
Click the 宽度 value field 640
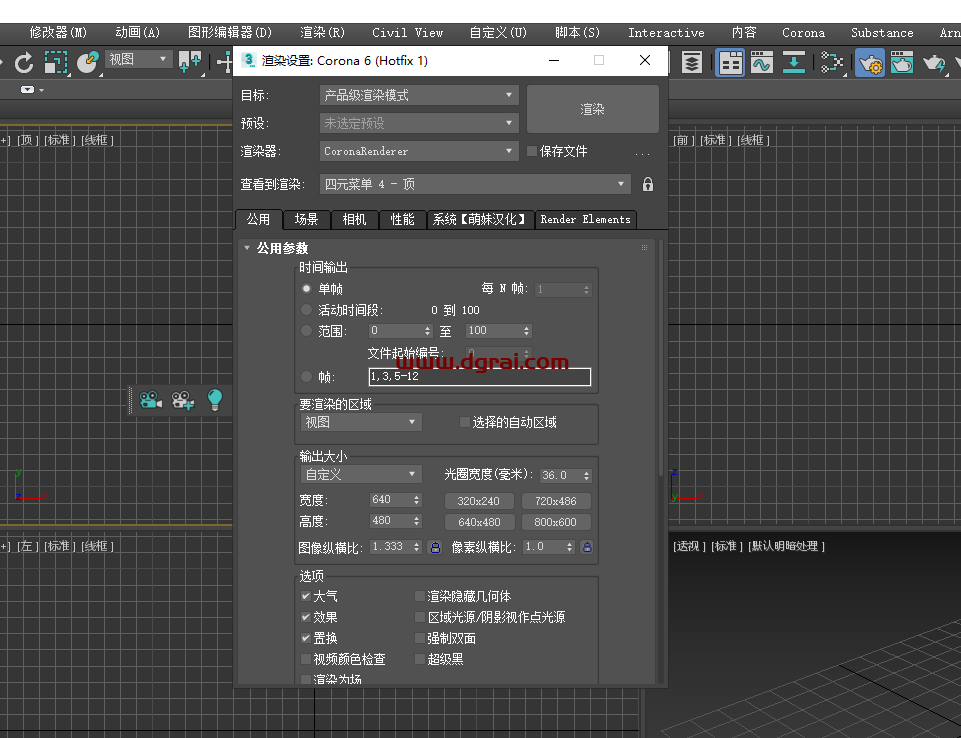390,500
